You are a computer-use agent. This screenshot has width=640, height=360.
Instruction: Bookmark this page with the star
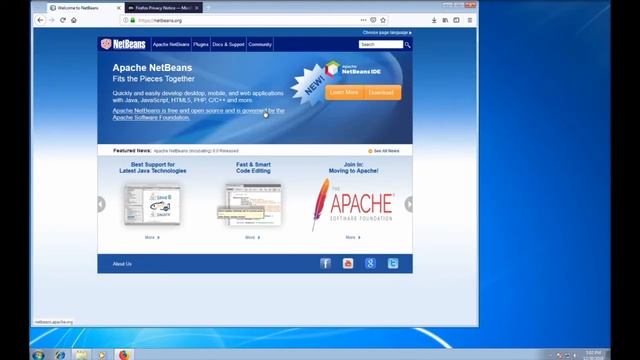(383, 20)
